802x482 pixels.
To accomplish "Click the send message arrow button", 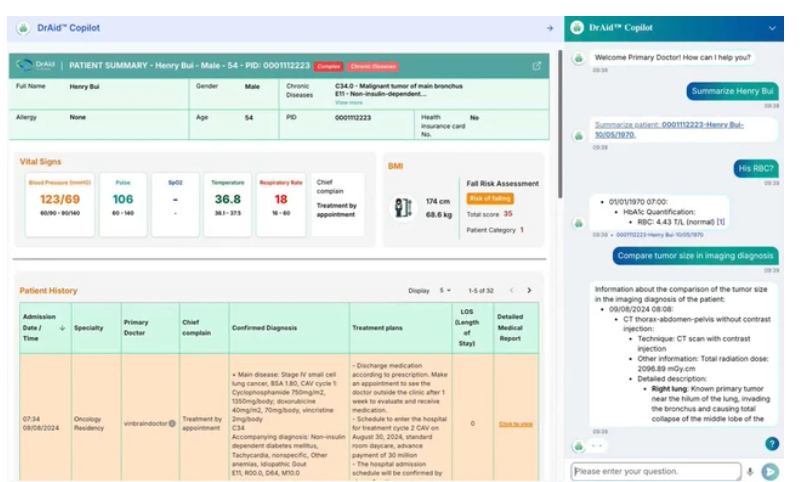I will pyautogui.click(x=770, y=471).
